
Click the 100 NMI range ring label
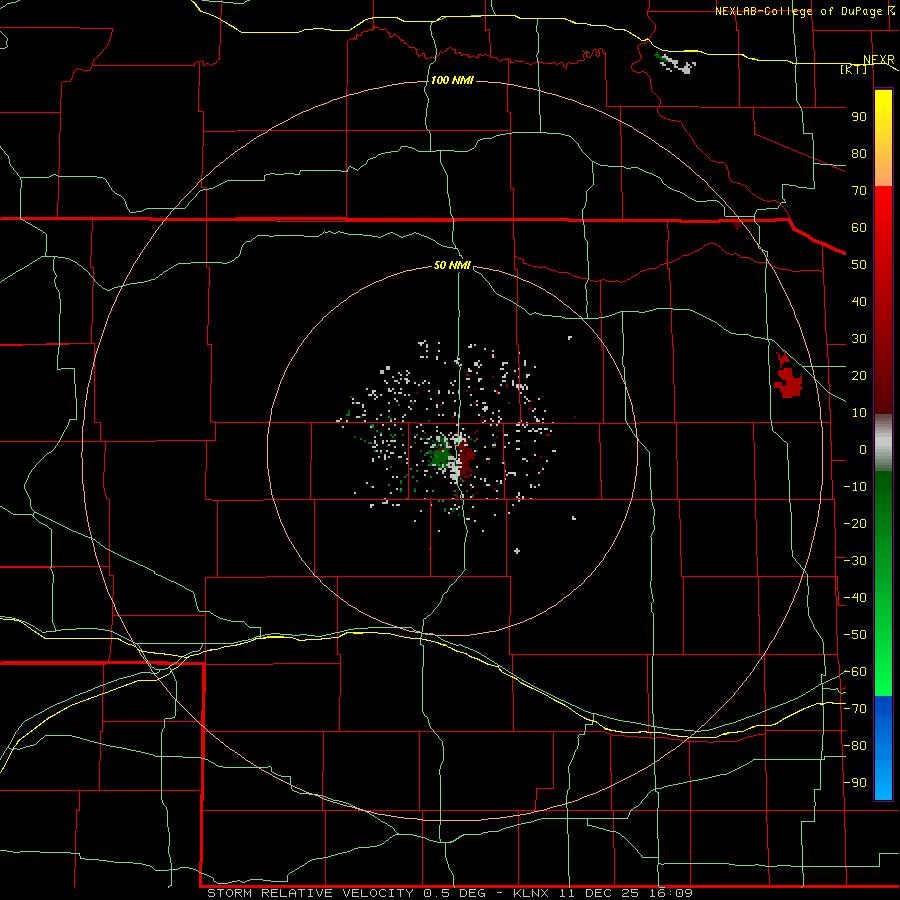(x=452, y=80)
